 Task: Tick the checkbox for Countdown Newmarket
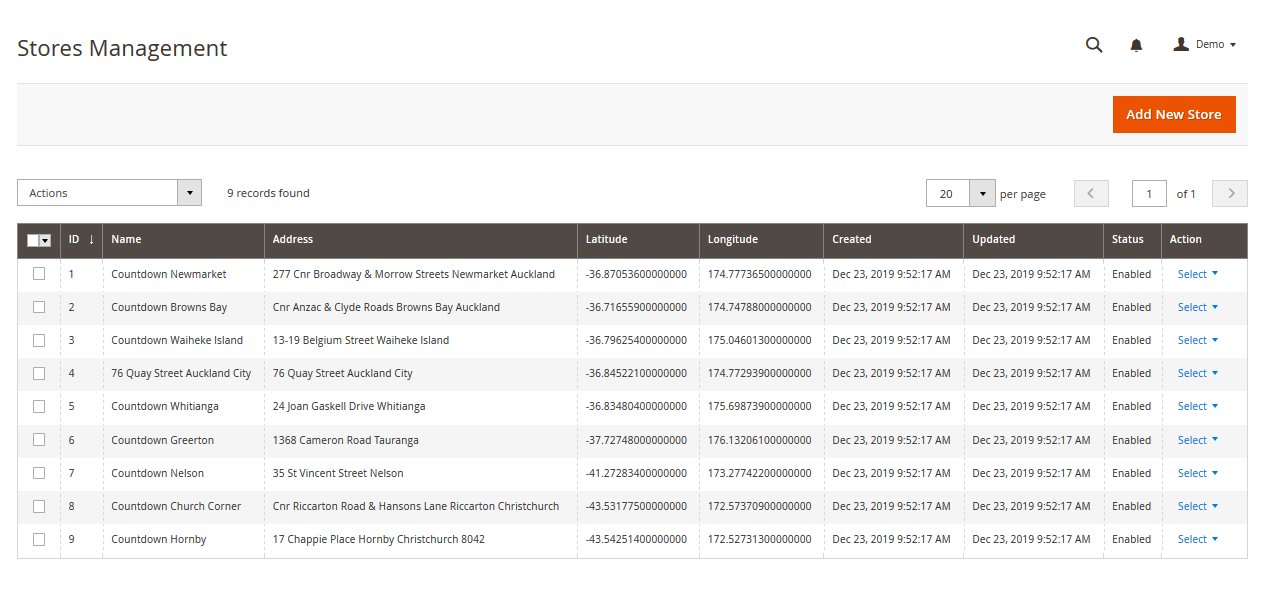[x=39, y=274]
